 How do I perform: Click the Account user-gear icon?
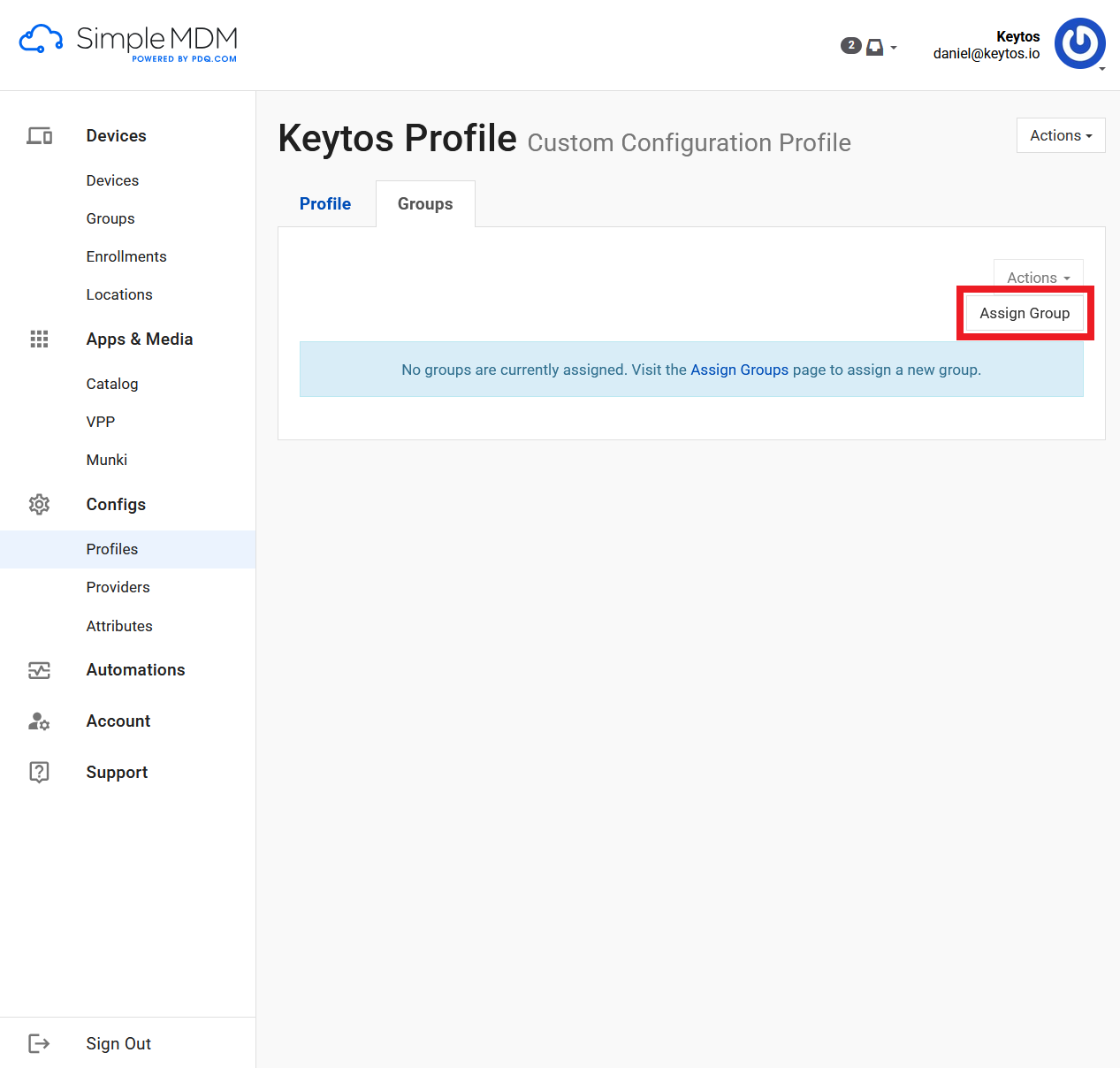[x=39, y=721]
